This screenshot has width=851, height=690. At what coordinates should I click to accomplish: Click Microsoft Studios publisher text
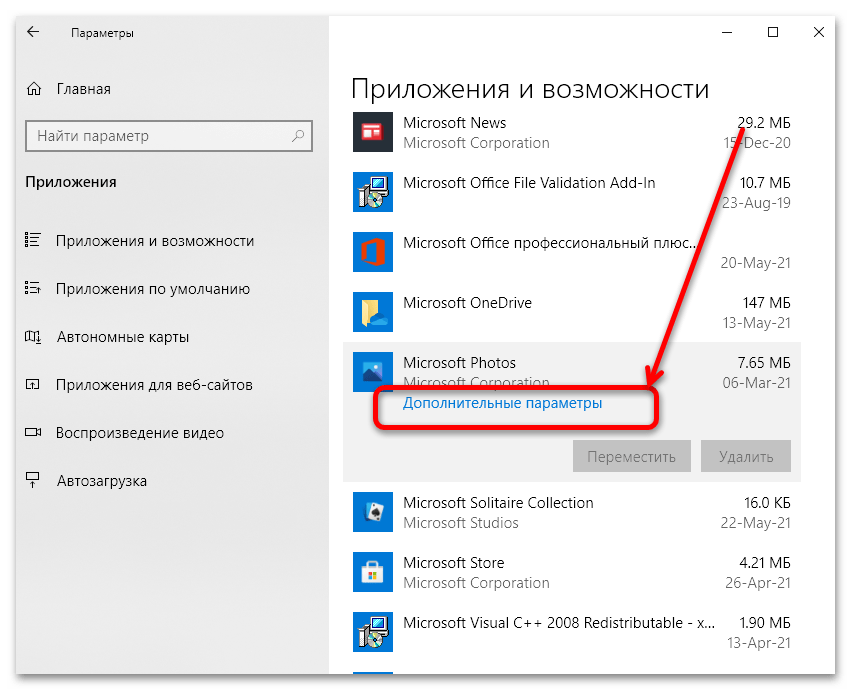point(461,523)
